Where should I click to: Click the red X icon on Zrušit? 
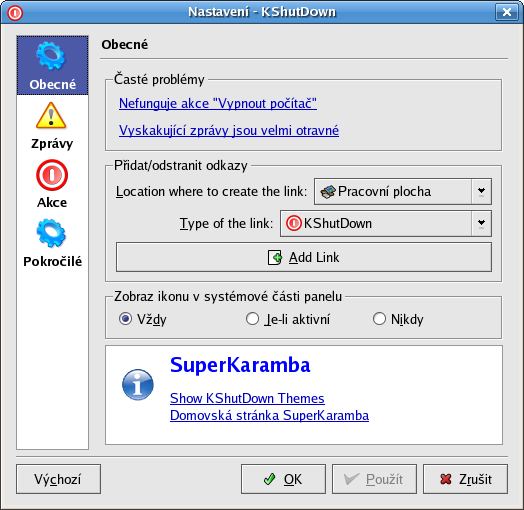click(445, 479)
